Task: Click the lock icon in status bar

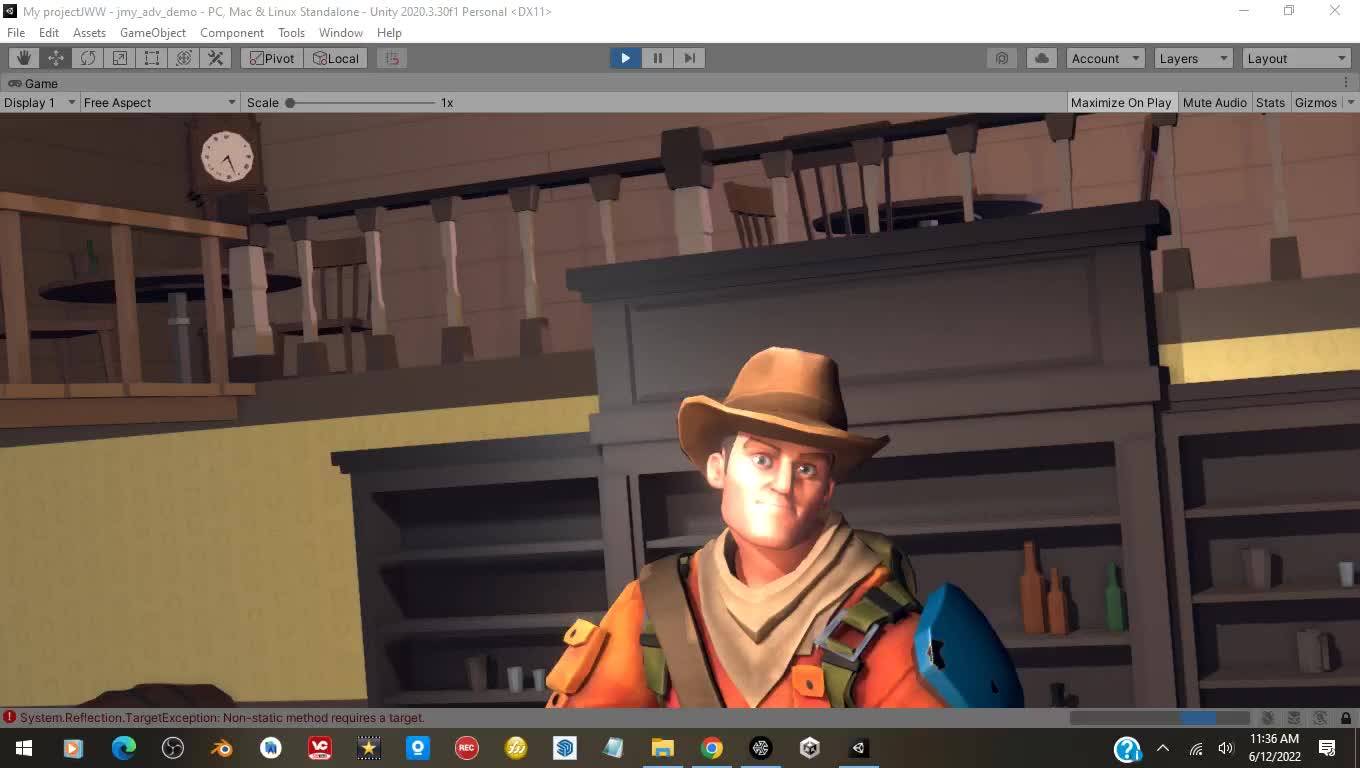Action: pos(1346,717)
